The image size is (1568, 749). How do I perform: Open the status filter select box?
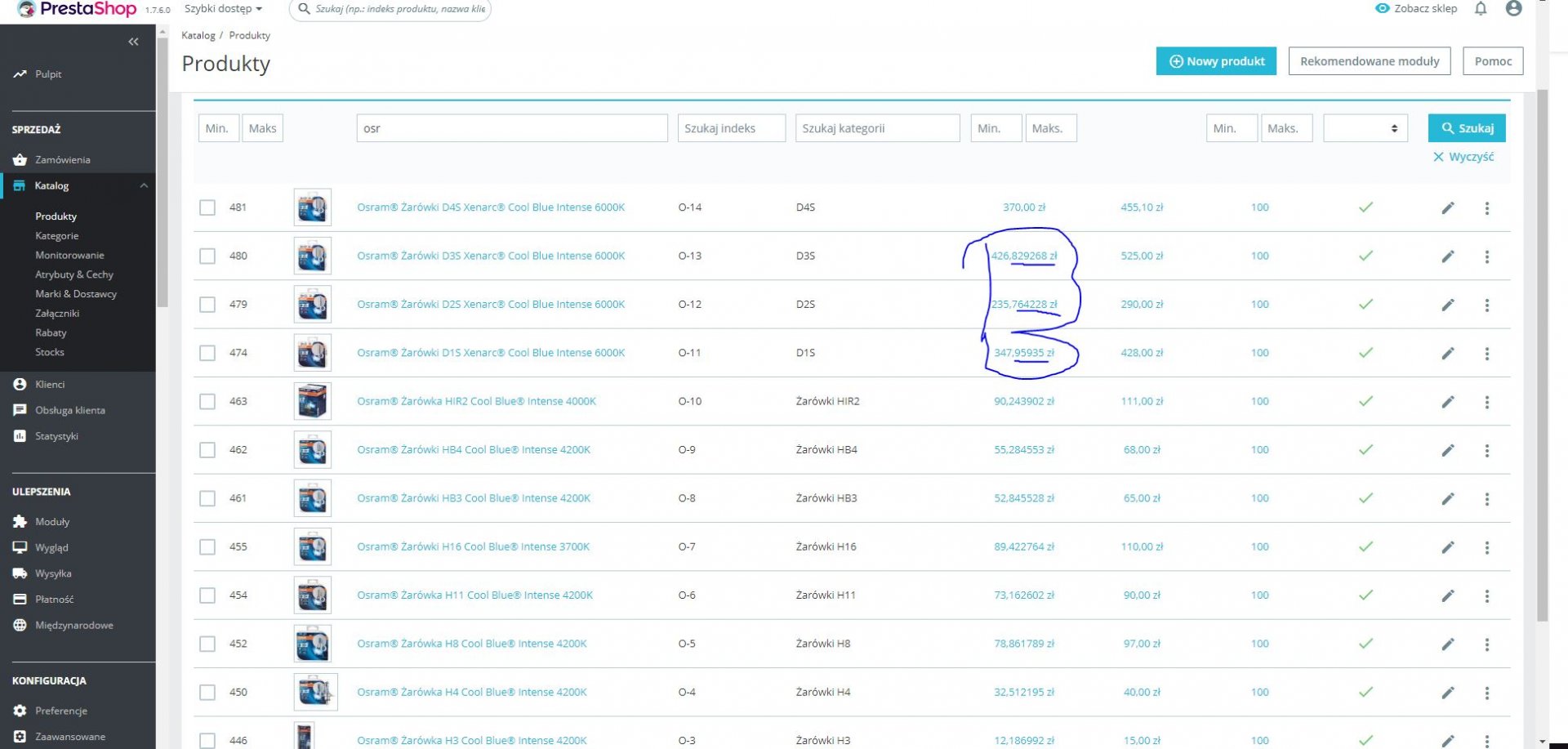pos(1365,128)
